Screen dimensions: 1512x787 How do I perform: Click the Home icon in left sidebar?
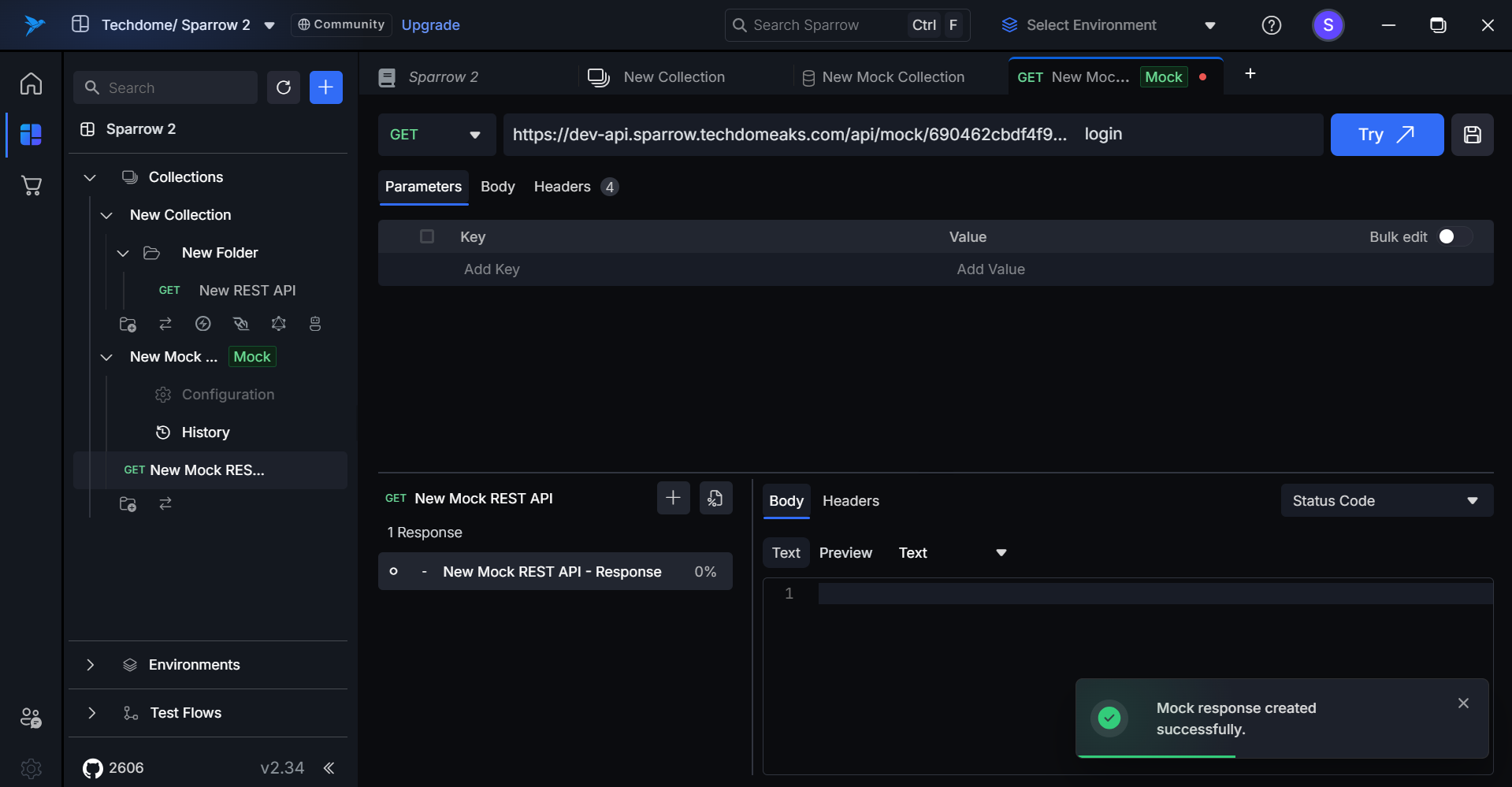pyautogui.click(x=31, y=84)
